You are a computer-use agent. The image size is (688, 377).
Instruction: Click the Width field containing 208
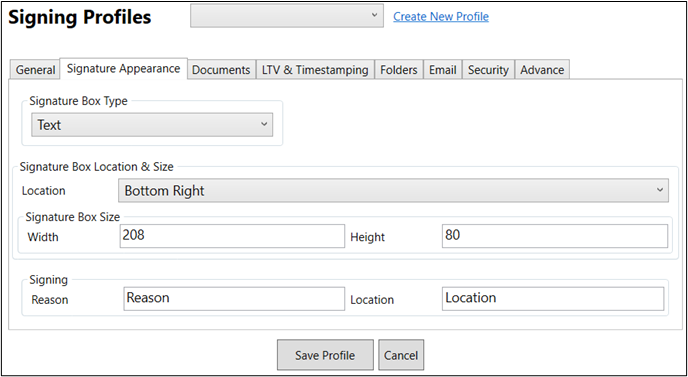point(232,236)
